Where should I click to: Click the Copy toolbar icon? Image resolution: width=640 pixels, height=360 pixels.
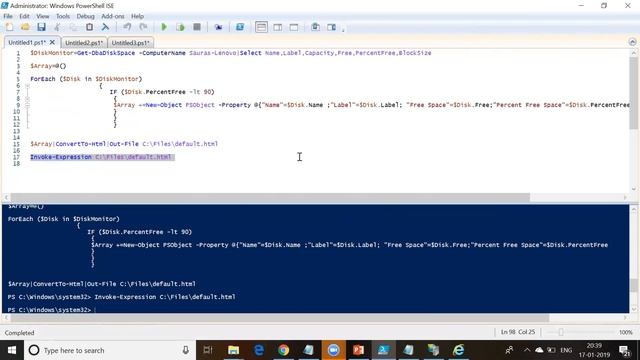[73, 27]
